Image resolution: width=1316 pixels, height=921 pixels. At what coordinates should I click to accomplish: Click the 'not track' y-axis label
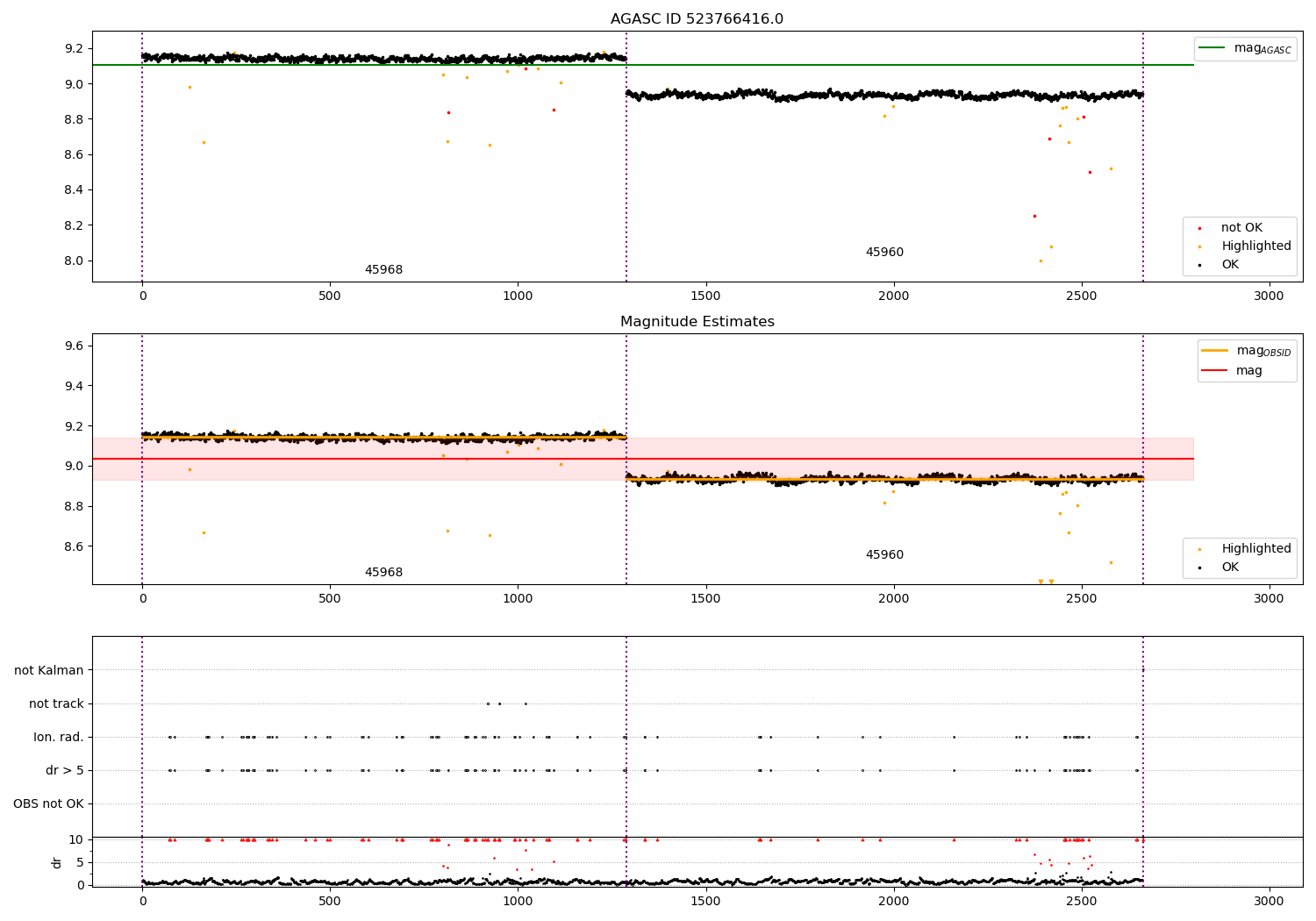[x=56, y=703]
